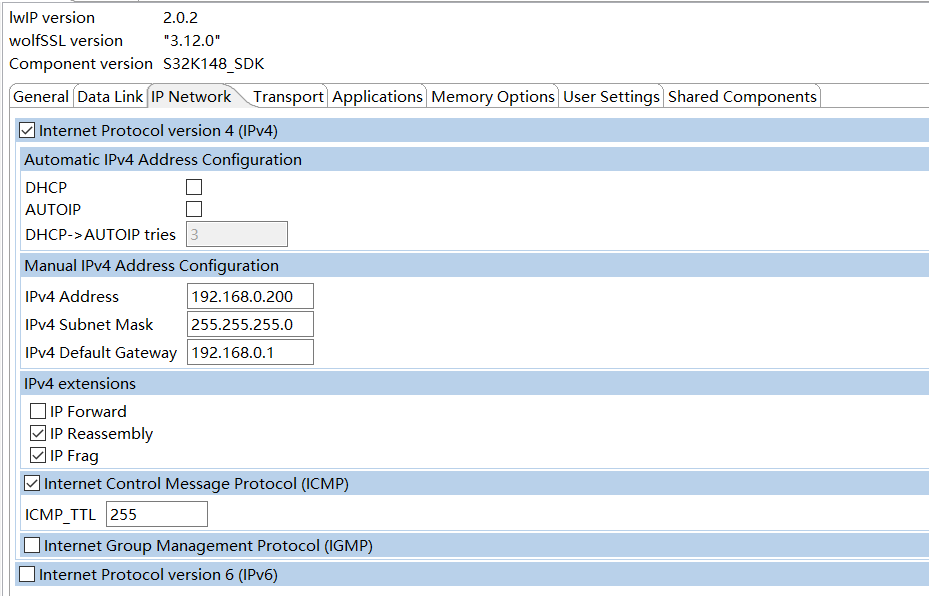Uncheck the IP Reassembly option
929x596 pixels.
(x=38, y=434)
